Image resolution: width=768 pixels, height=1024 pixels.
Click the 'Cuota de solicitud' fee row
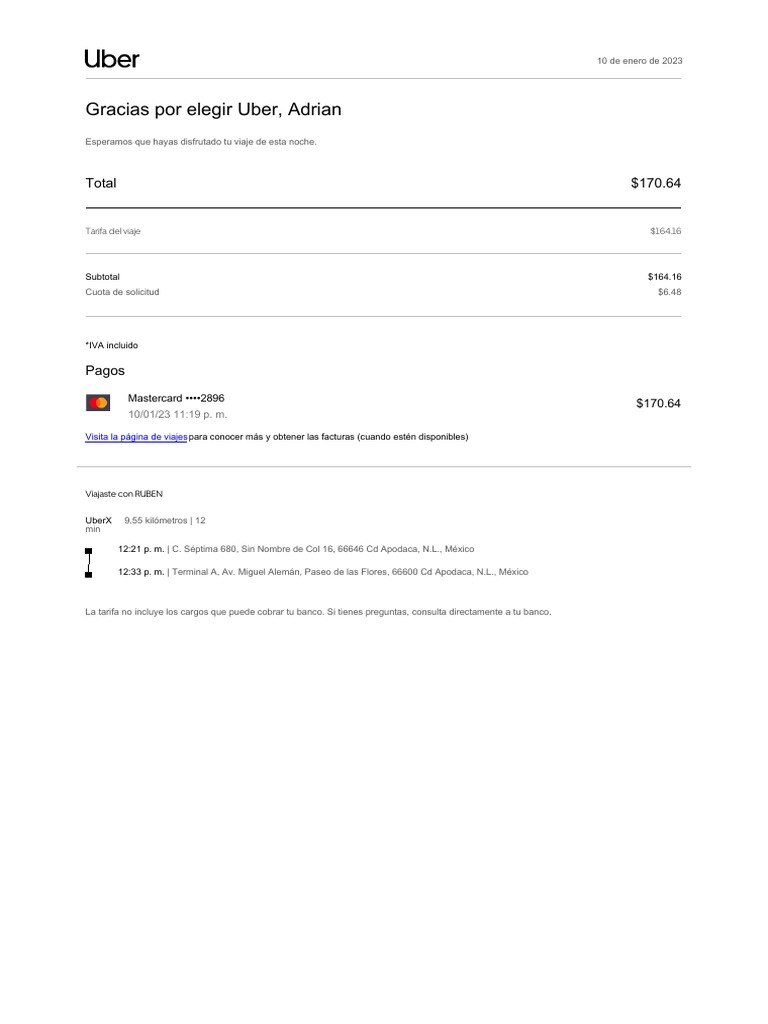coord(122,292)
